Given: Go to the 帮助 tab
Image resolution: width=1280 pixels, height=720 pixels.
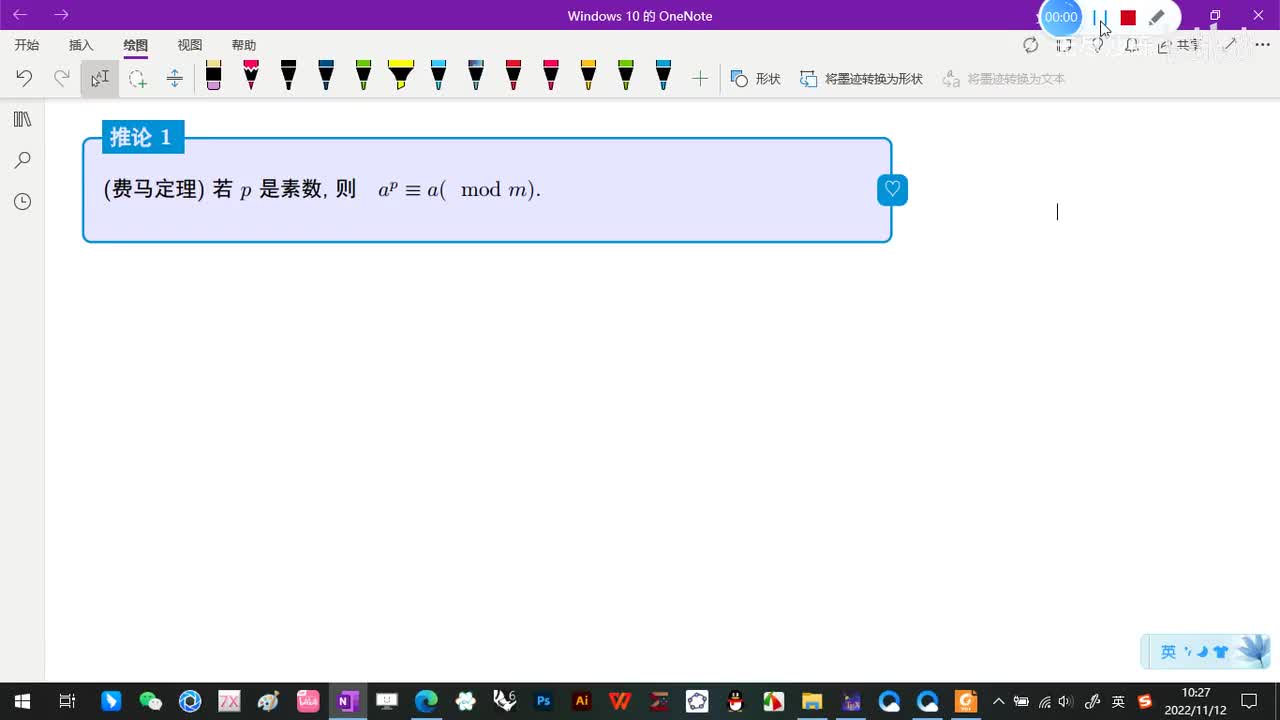Looking at the screenshot, I should pos(243,45).
